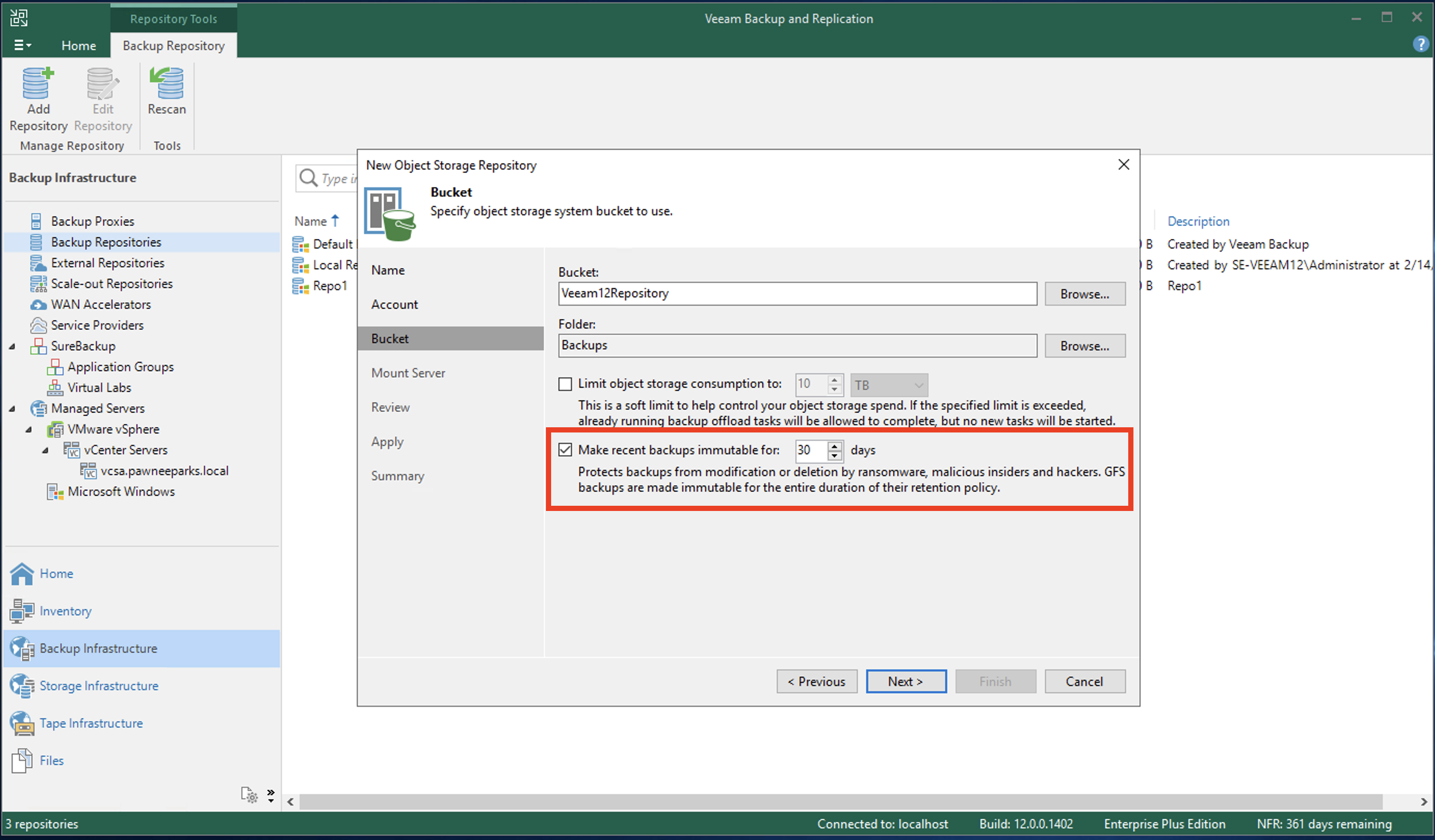The height and width of the screenshot is (840, 1435).
Task: Click application icon in title bar
Action: [x=18, y=18]
